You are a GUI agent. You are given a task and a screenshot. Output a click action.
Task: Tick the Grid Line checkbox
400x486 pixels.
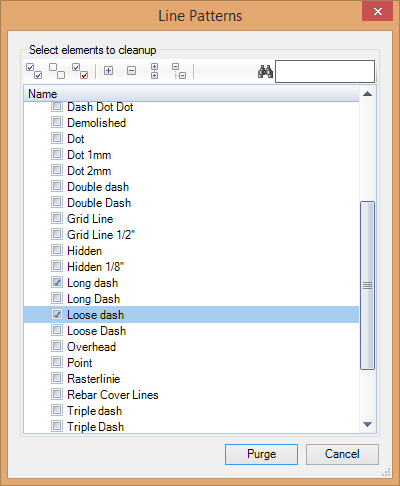(57, 218)
